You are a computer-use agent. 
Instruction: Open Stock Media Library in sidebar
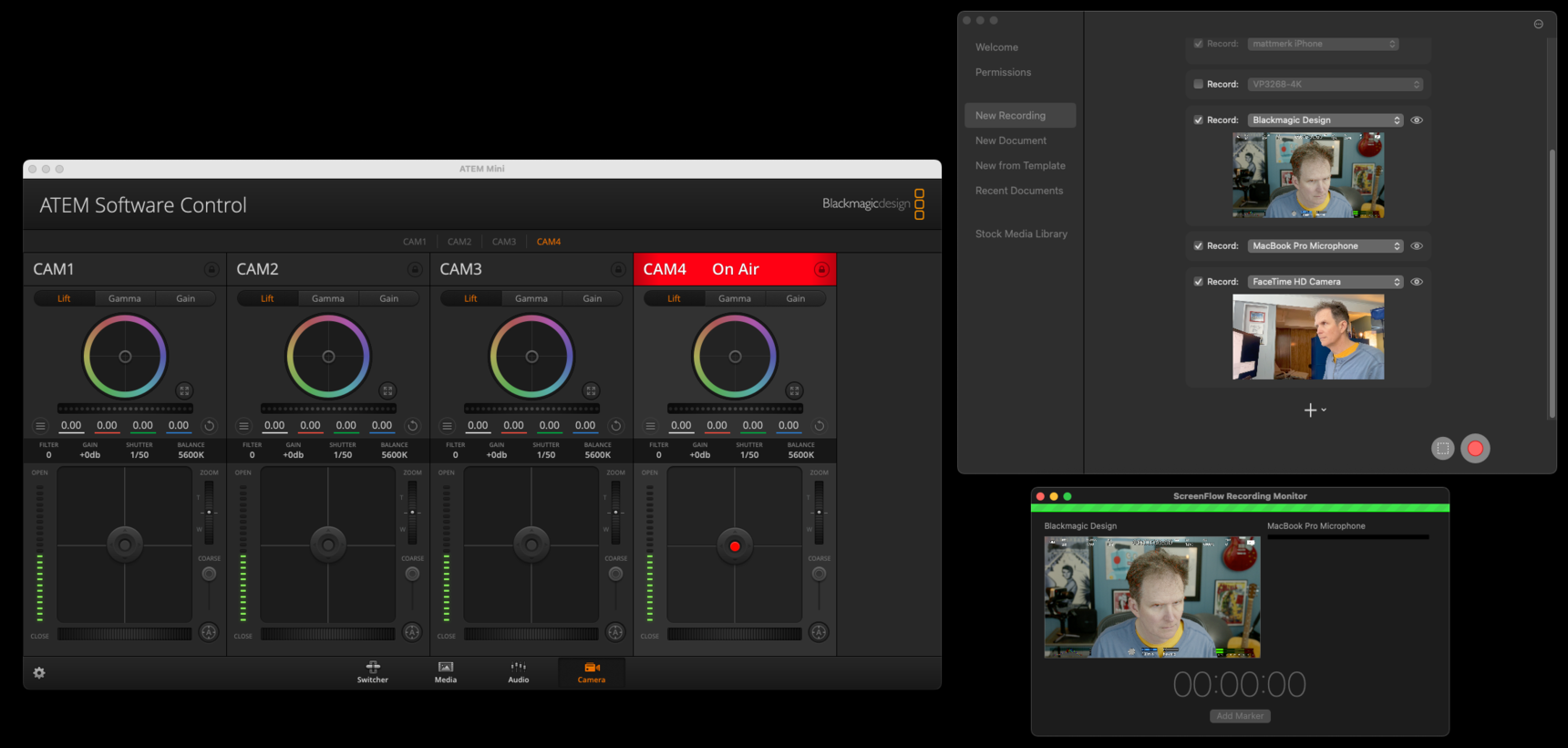[x=1021, y=234]
